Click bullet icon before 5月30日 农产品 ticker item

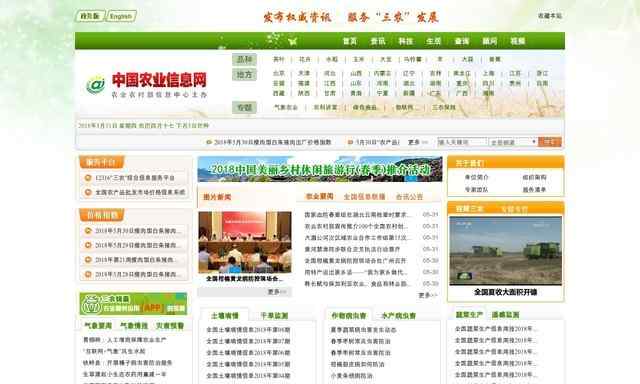click(350, 142)
